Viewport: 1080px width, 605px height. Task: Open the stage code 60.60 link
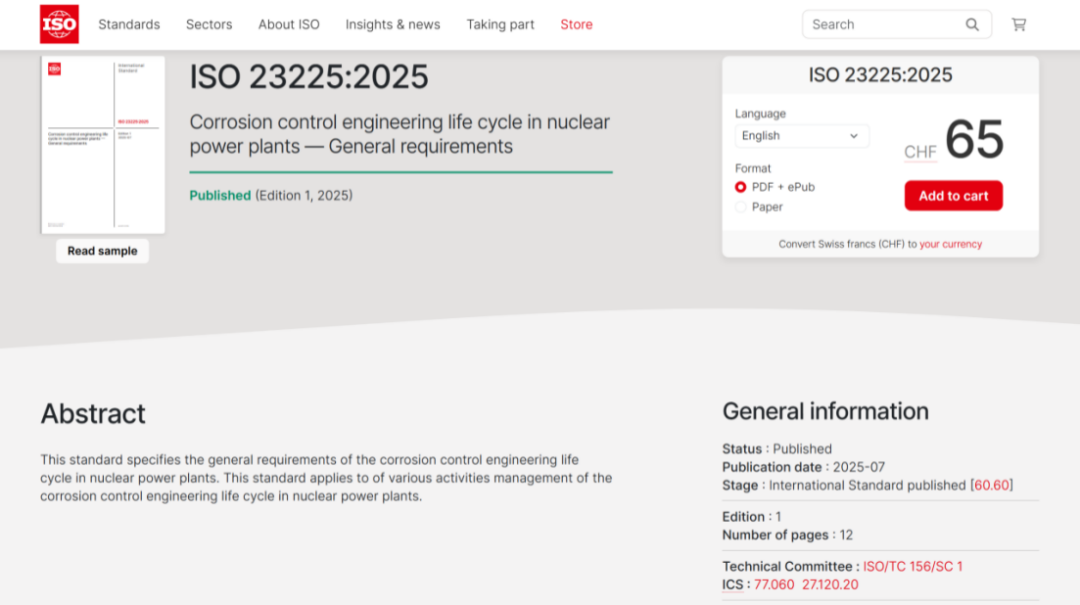992,485
